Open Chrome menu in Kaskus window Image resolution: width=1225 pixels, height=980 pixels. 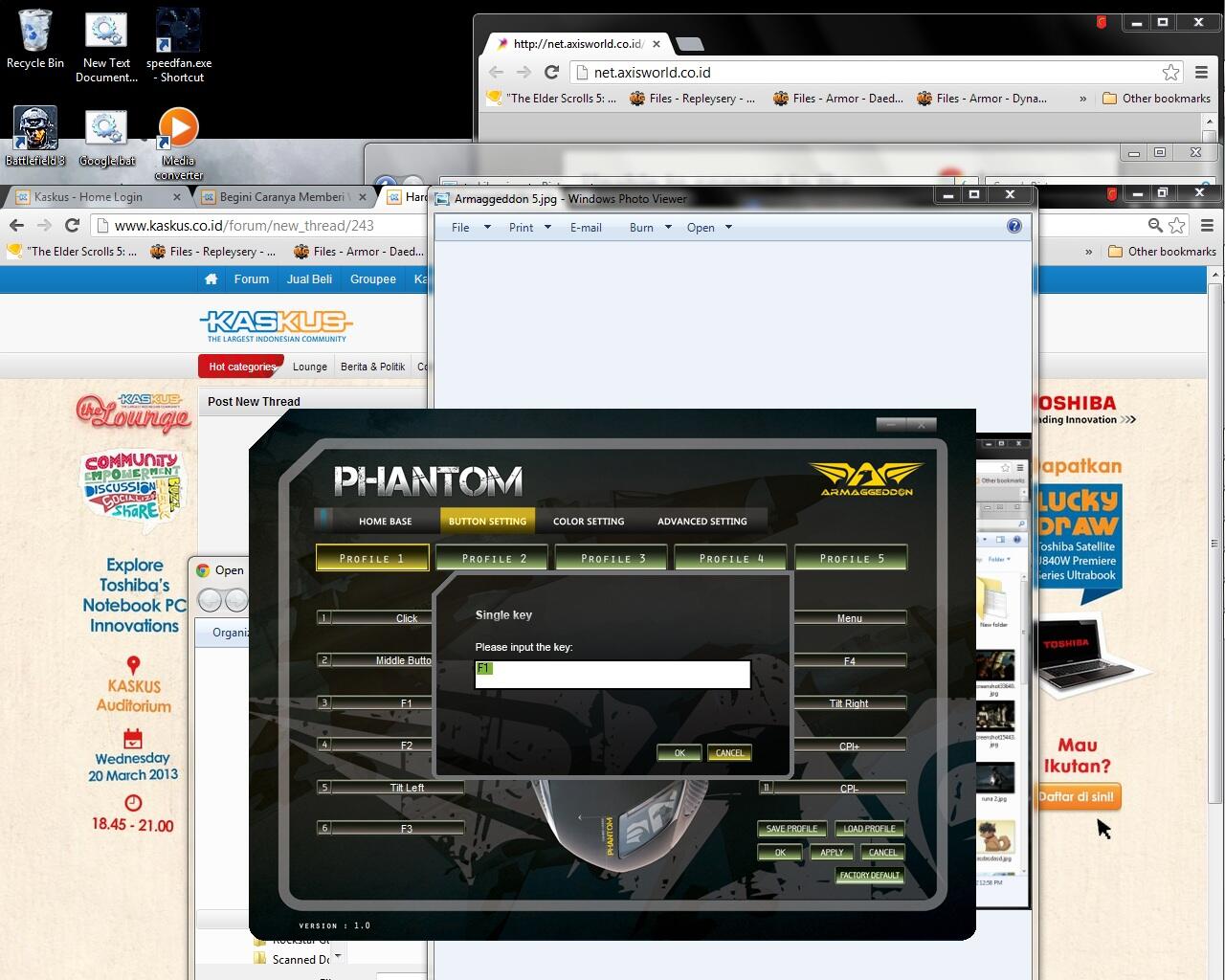click(1207, 225)
